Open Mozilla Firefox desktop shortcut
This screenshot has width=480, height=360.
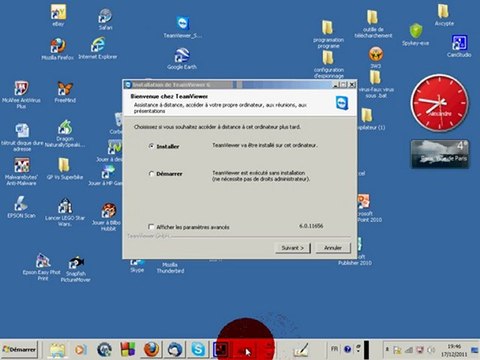click(x=58, y=49)
